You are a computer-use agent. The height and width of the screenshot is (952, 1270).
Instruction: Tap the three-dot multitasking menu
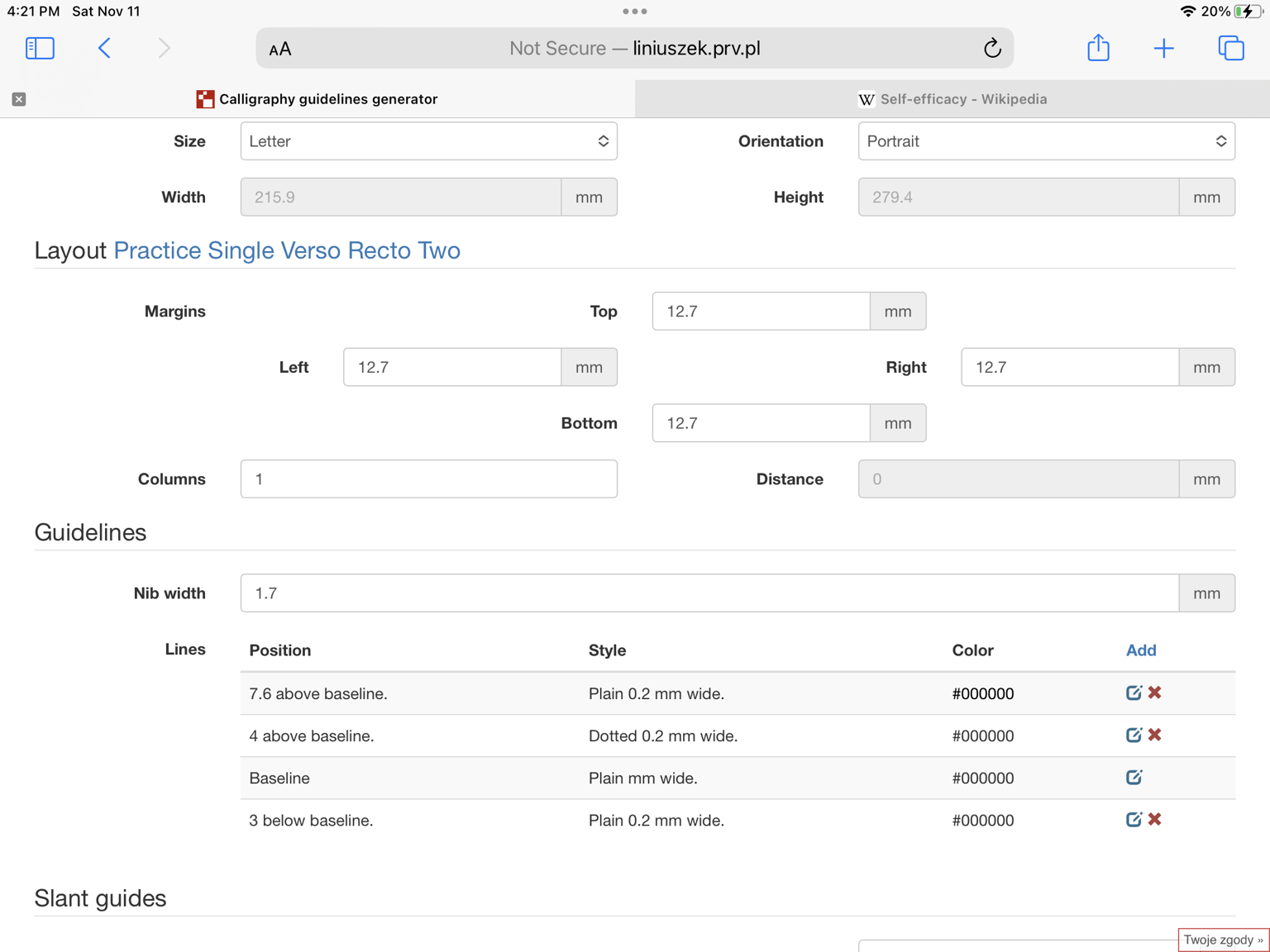(635, 12)
